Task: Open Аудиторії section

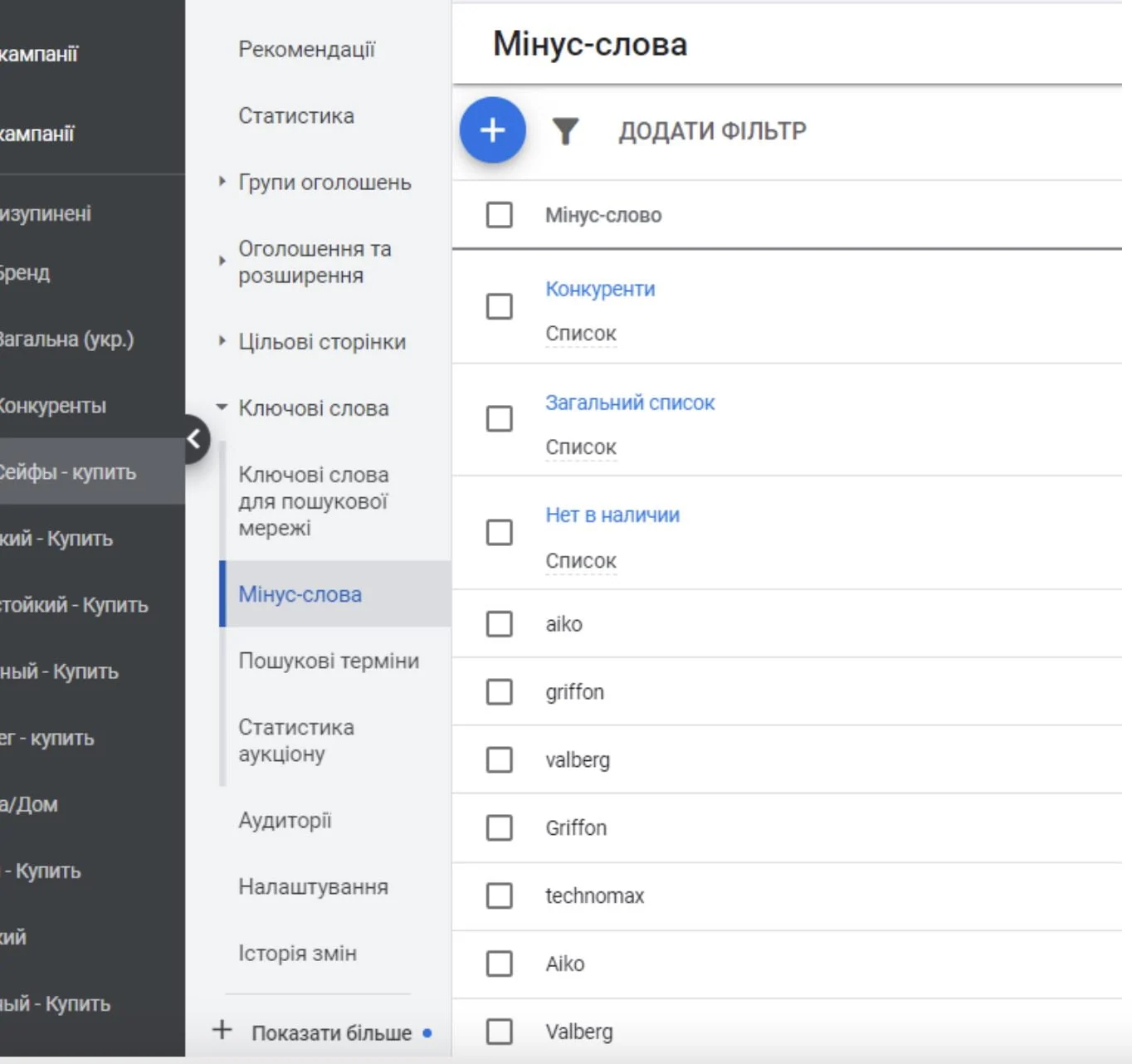Action: [285, 820]
